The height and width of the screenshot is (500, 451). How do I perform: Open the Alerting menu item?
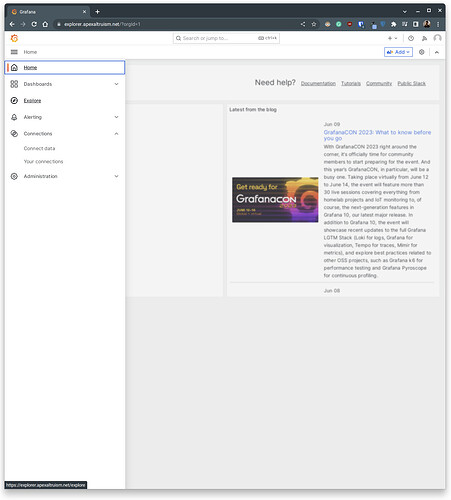(33, 117)
